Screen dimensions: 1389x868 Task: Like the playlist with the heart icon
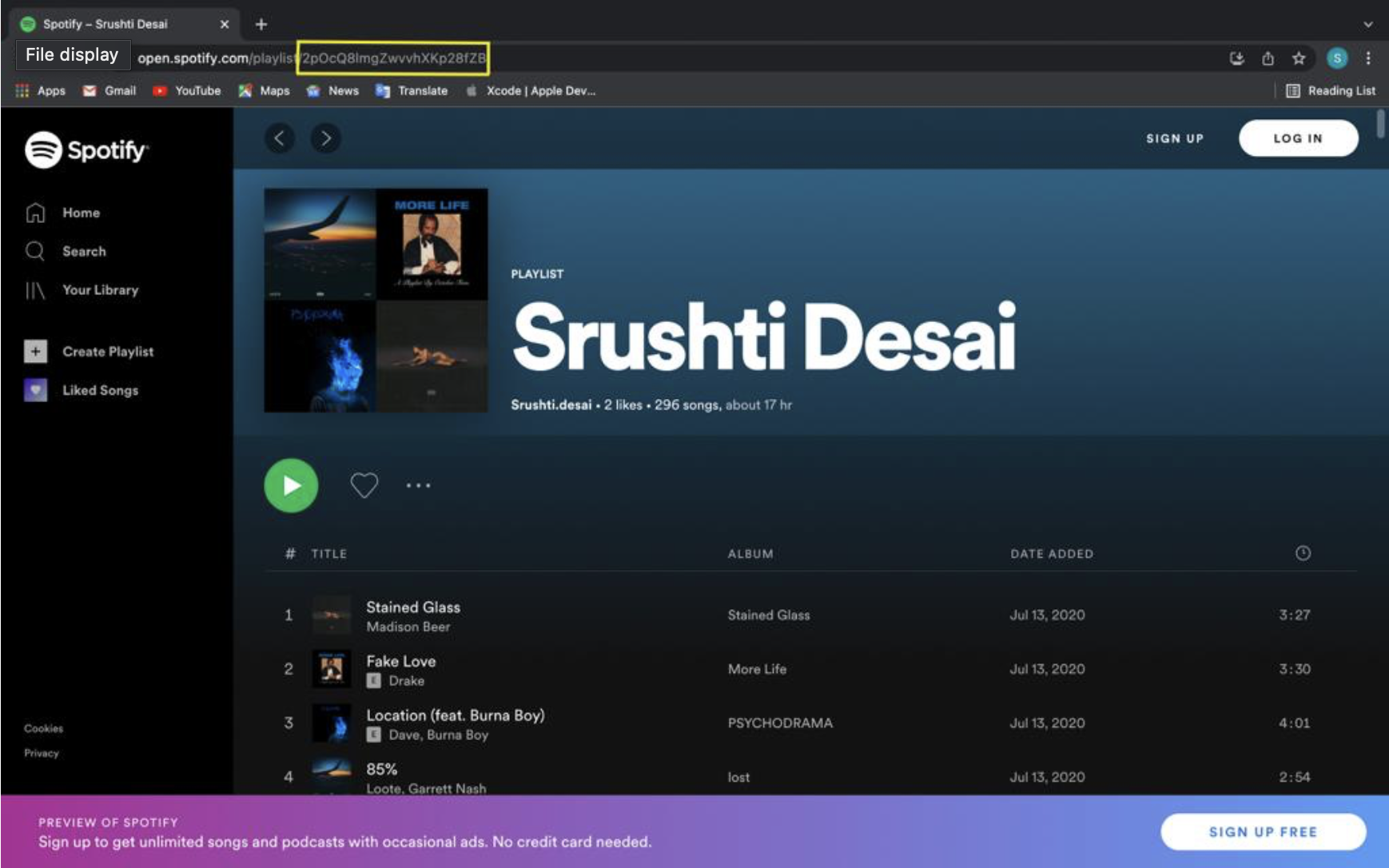point(364,485)
